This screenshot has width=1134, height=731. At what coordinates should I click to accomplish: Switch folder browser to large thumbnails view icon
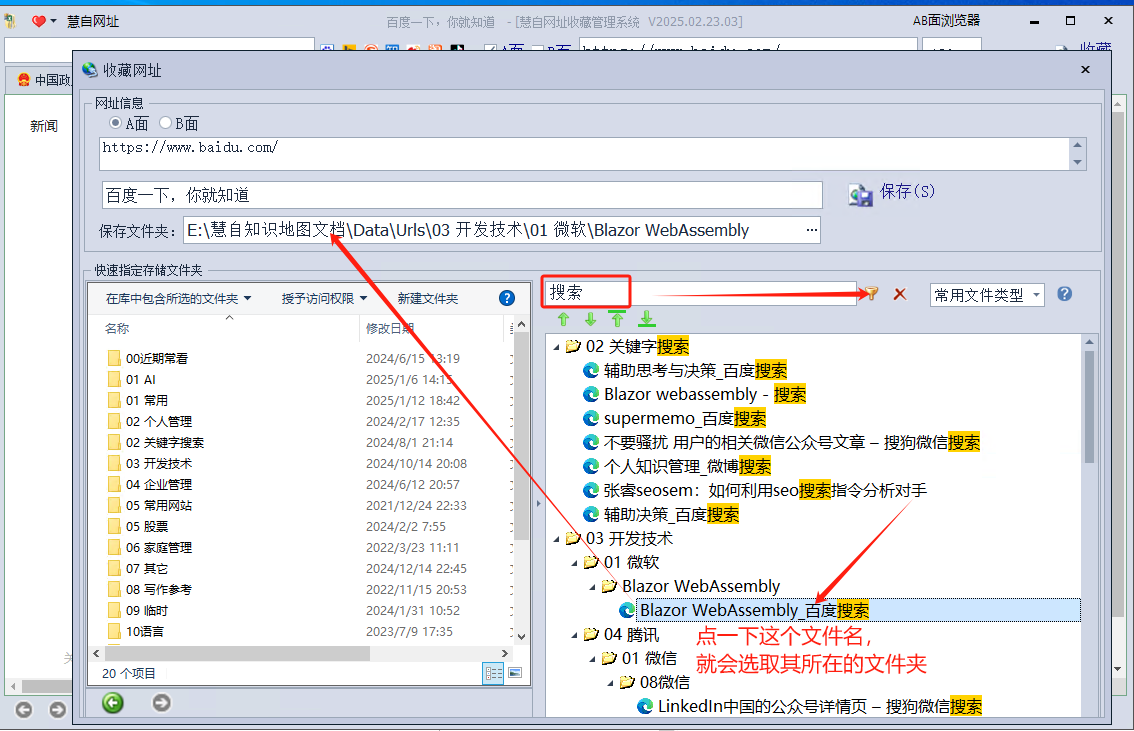515,673
